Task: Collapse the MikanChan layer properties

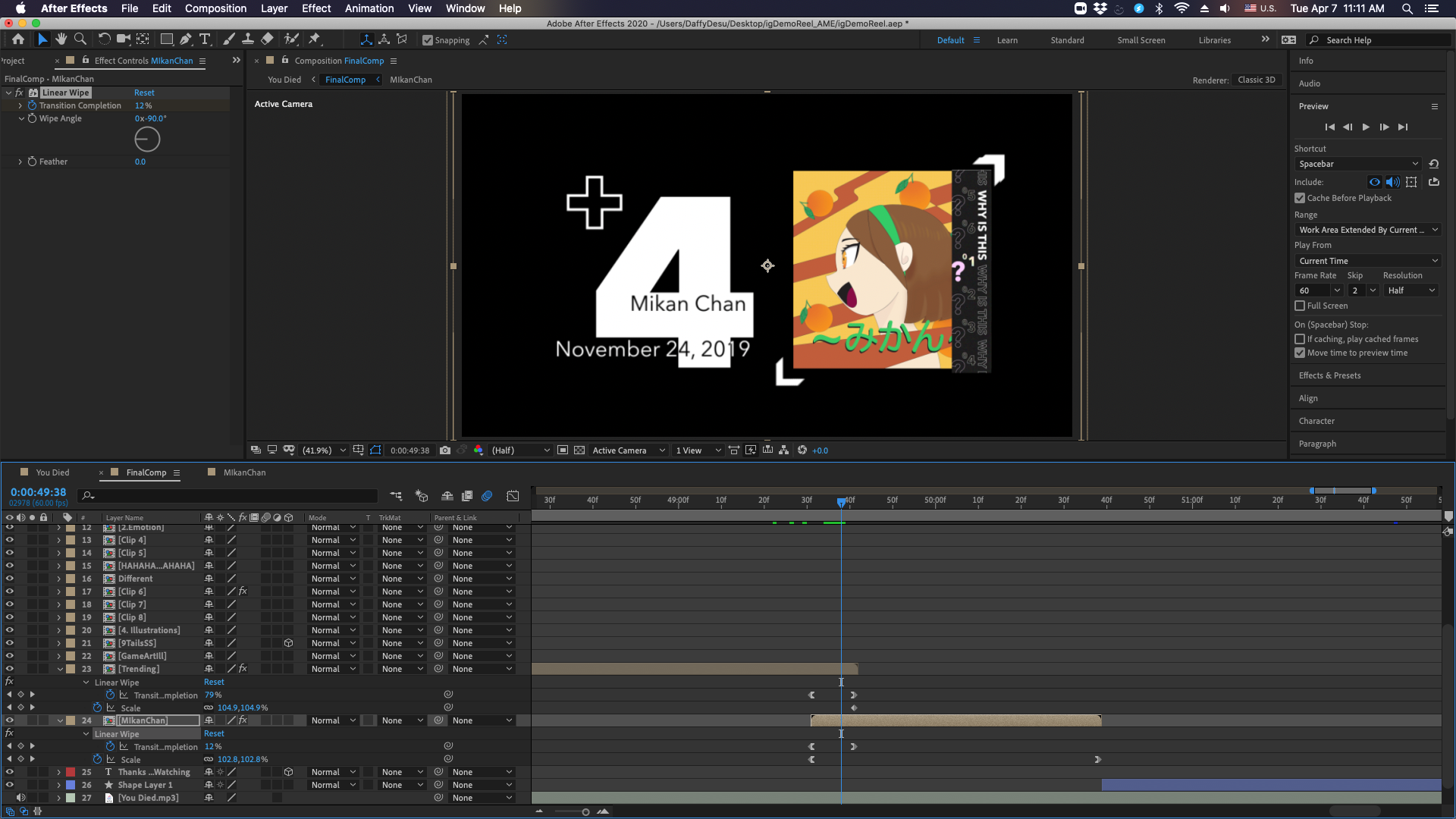Action: [x=60, y=720]
